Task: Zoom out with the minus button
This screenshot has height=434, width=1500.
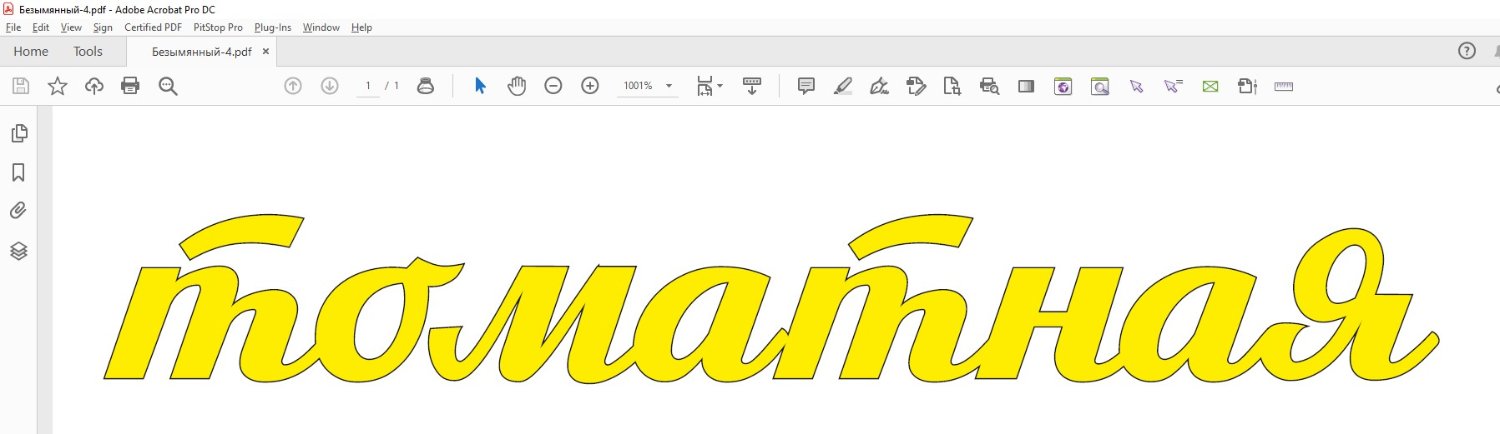Action: tap(553, 86)
